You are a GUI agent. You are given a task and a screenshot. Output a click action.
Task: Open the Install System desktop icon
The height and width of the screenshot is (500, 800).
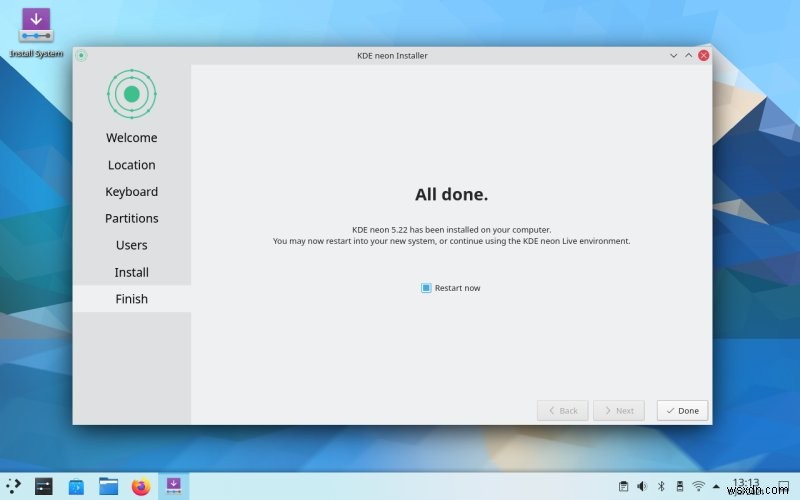point(36,32)
